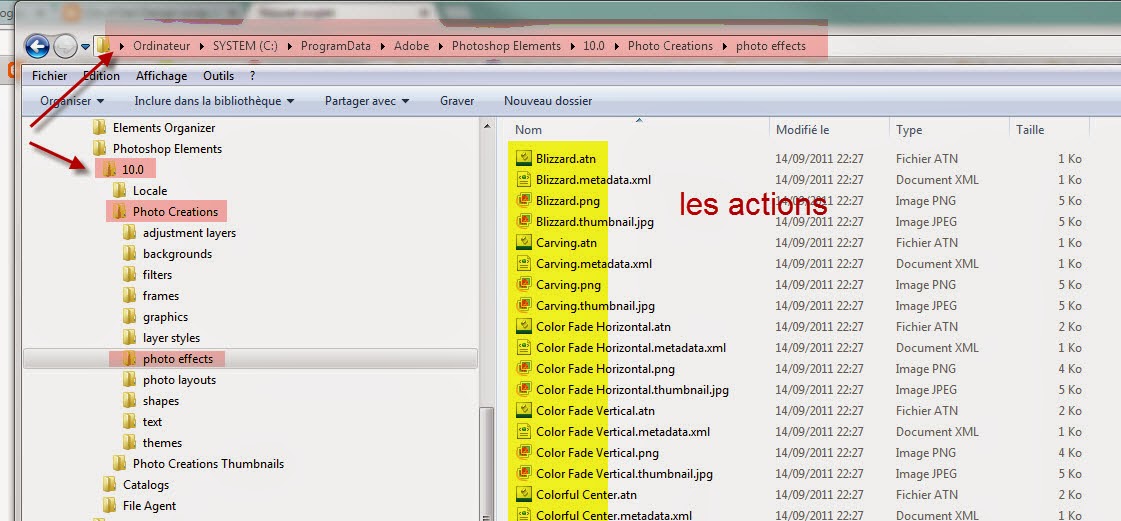
Task: Click SYSTEM (C:) in the address breadcrumb
Action: [245, 46]
